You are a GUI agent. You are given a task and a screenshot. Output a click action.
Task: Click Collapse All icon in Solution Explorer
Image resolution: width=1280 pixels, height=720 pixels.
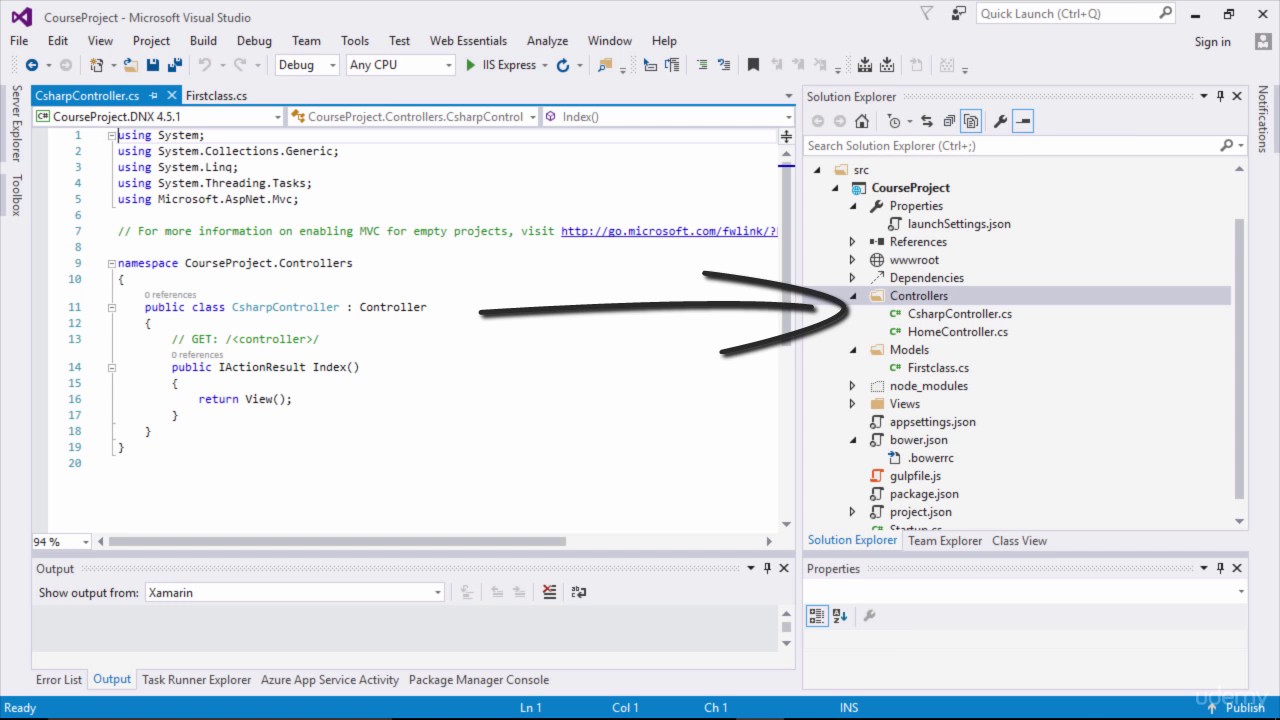pos(948,121)
